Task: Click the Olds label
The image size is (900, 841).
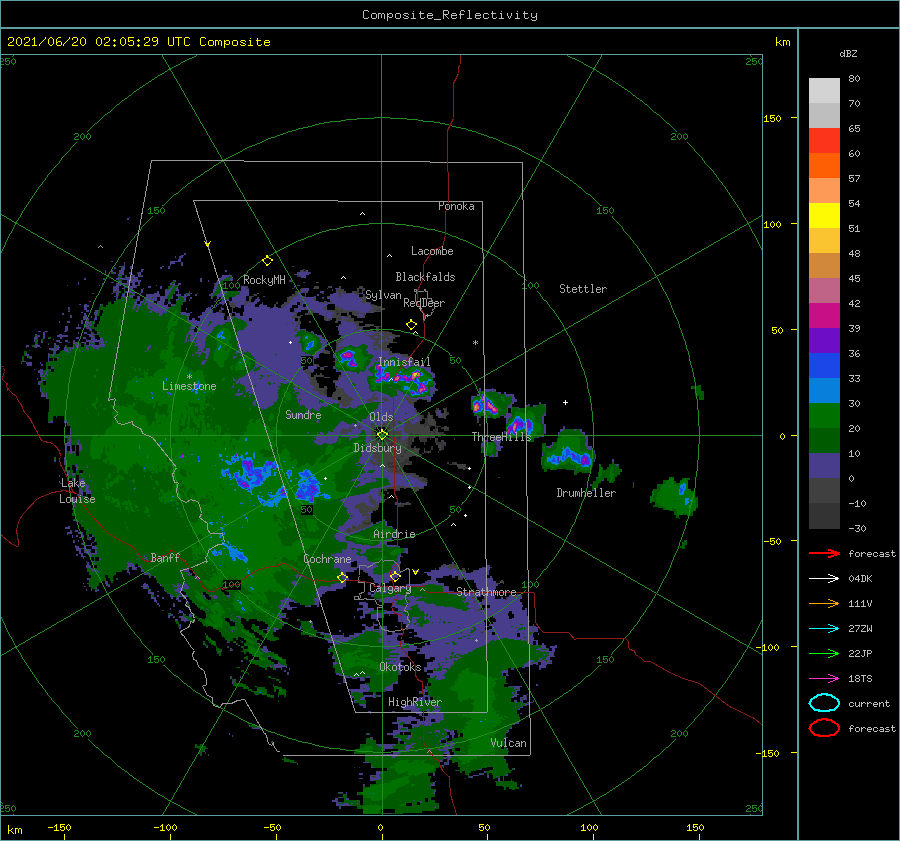Action: click(x=381, y=417)
